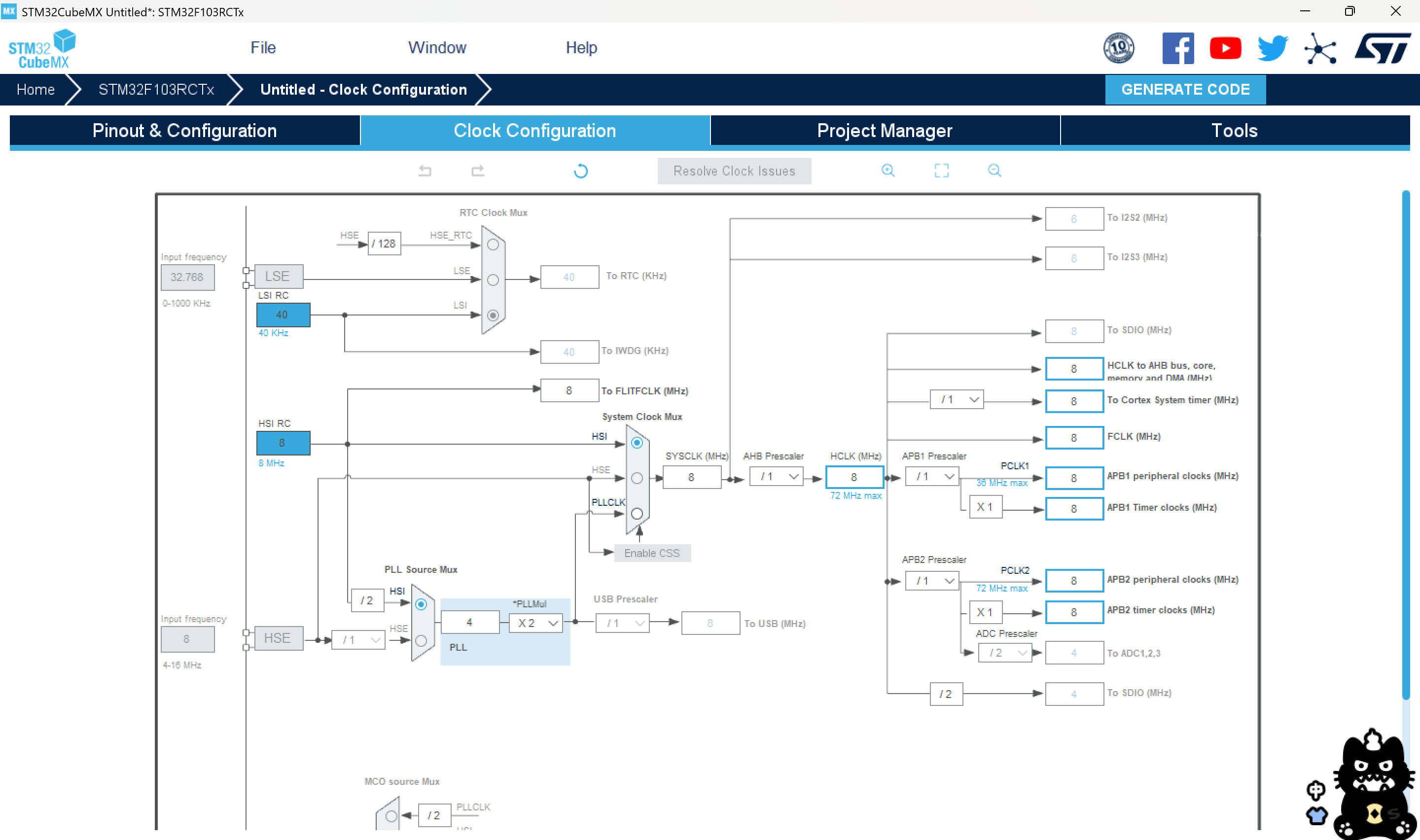
Task: Select LSI in RTC Clock Mux
Action: coord(493,315)
